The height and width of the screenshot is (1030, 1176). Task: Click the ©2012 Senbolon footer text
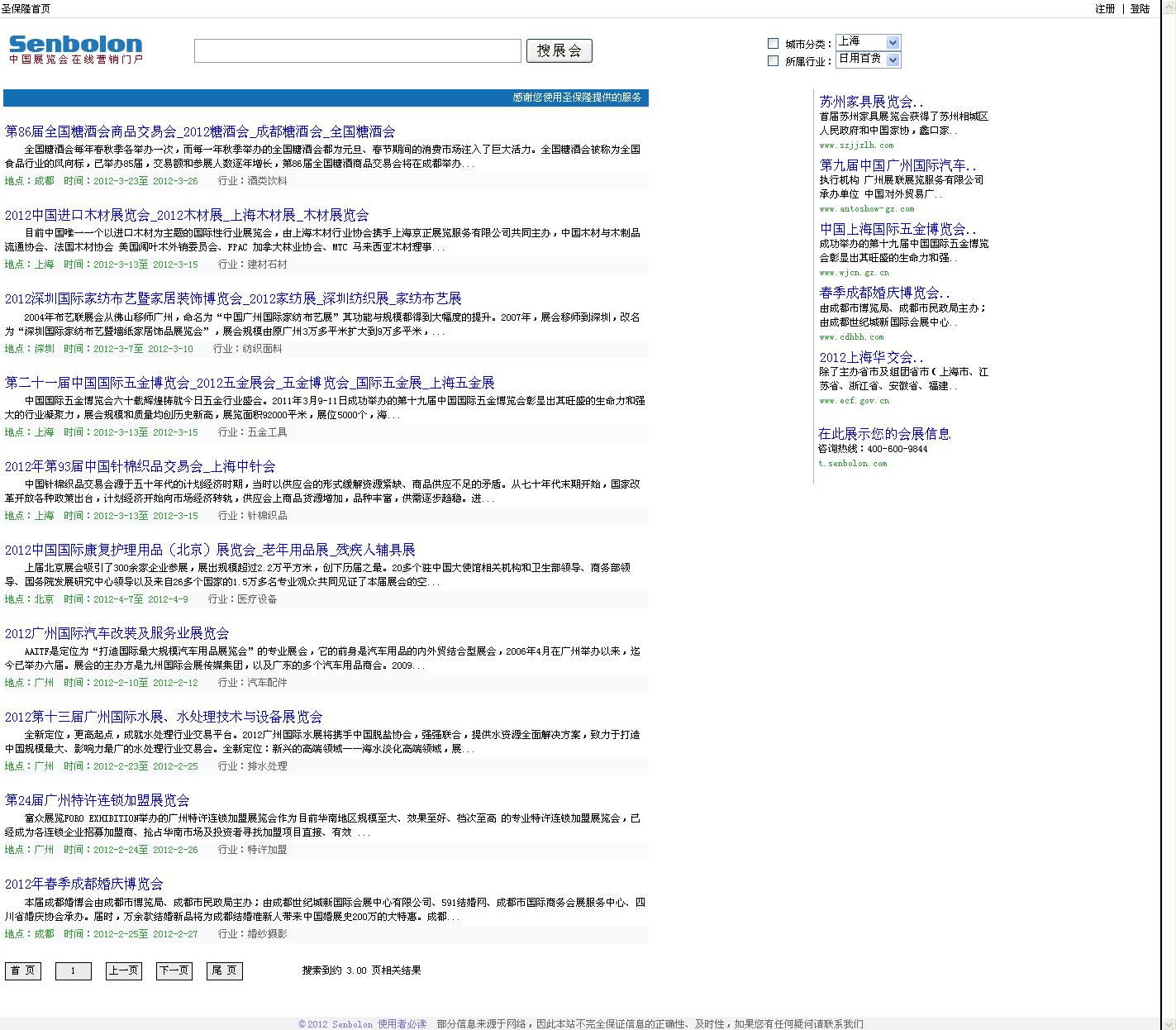pos(336,1024)
